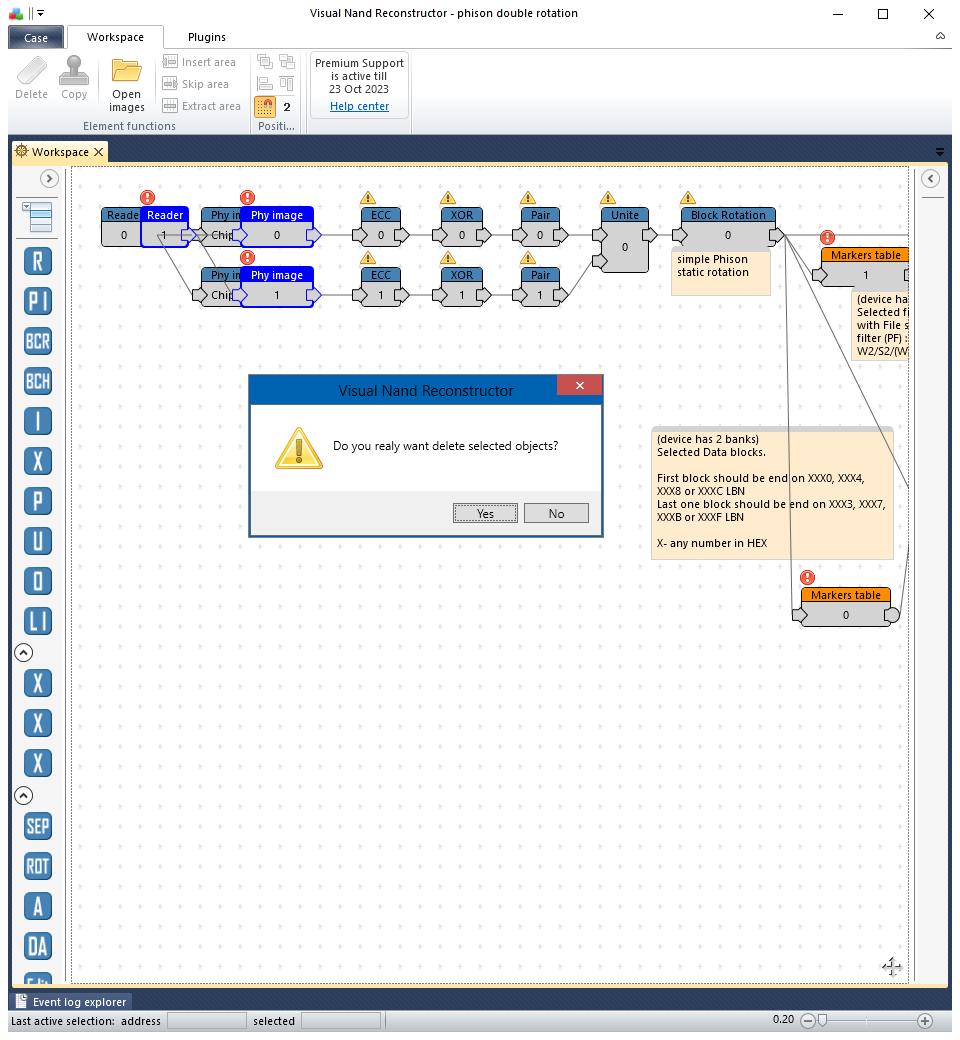Click the warning icon above Block Rotation
This screenshot has height=1040, width=960.
[688, 198]
